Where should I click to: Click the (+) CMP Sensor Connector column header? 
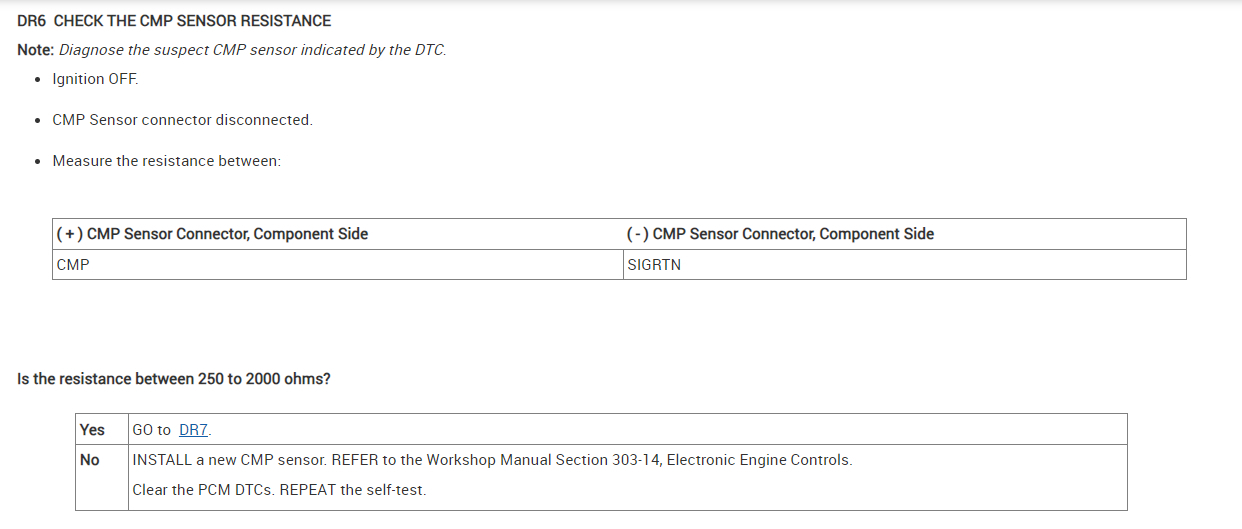tap(212, 234)
